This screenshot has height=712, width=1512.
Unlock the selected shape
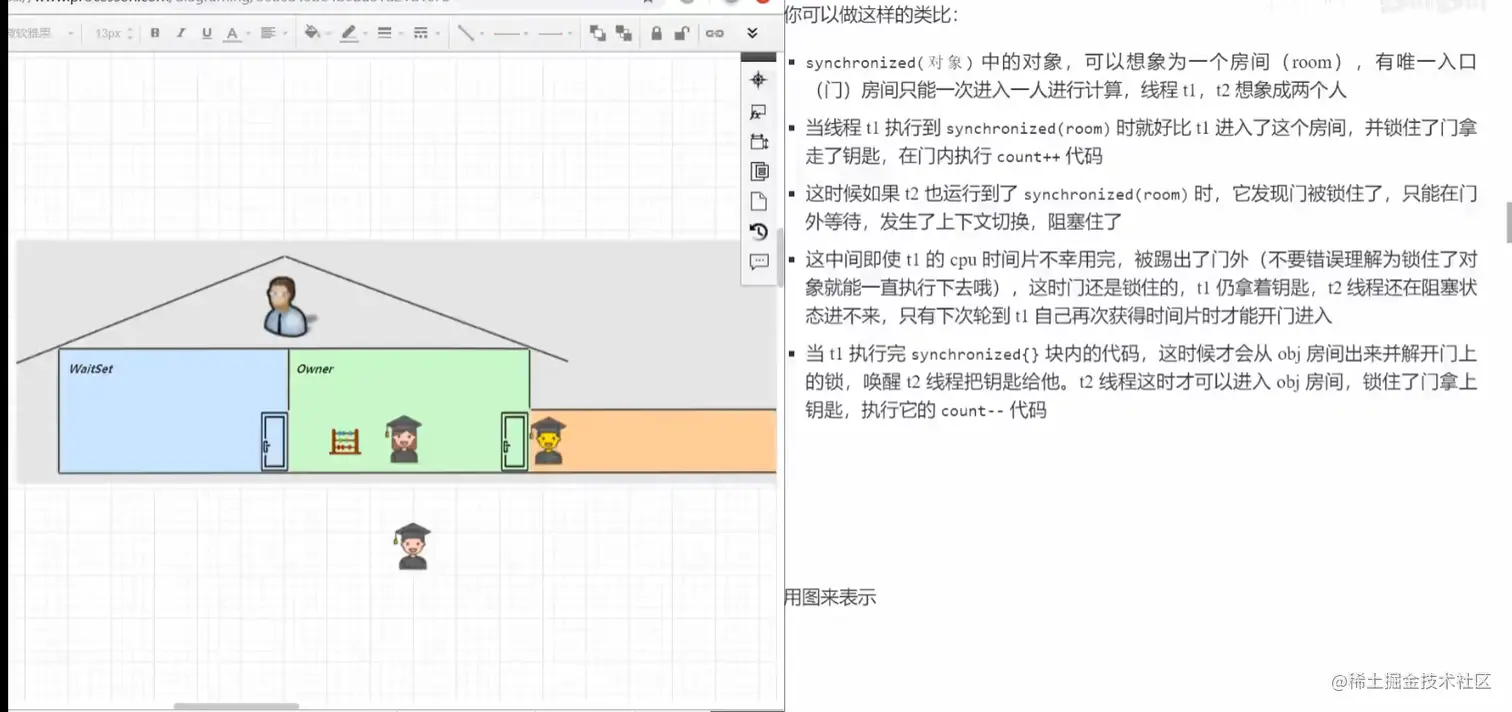(x=682, y=33)
